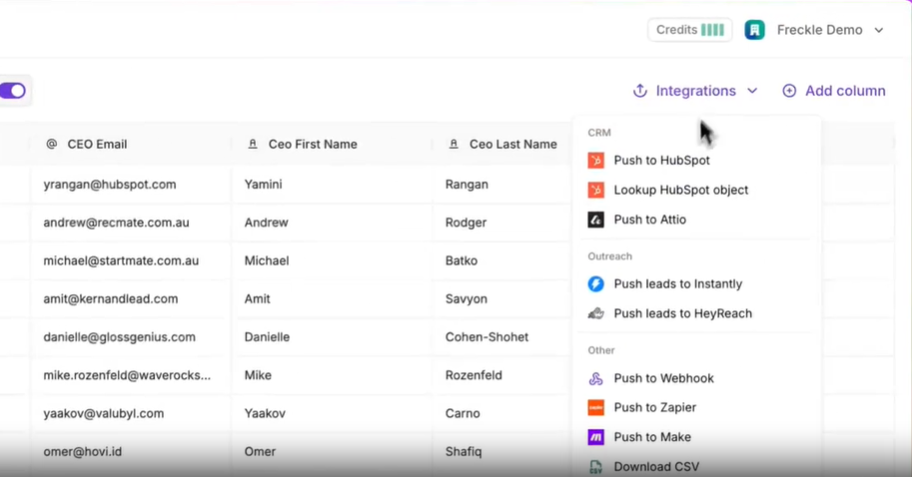Image resolution: width=912 pixels, height=477 pixels.
Task: Click the Add column button
Action: [x=834, y=91]
